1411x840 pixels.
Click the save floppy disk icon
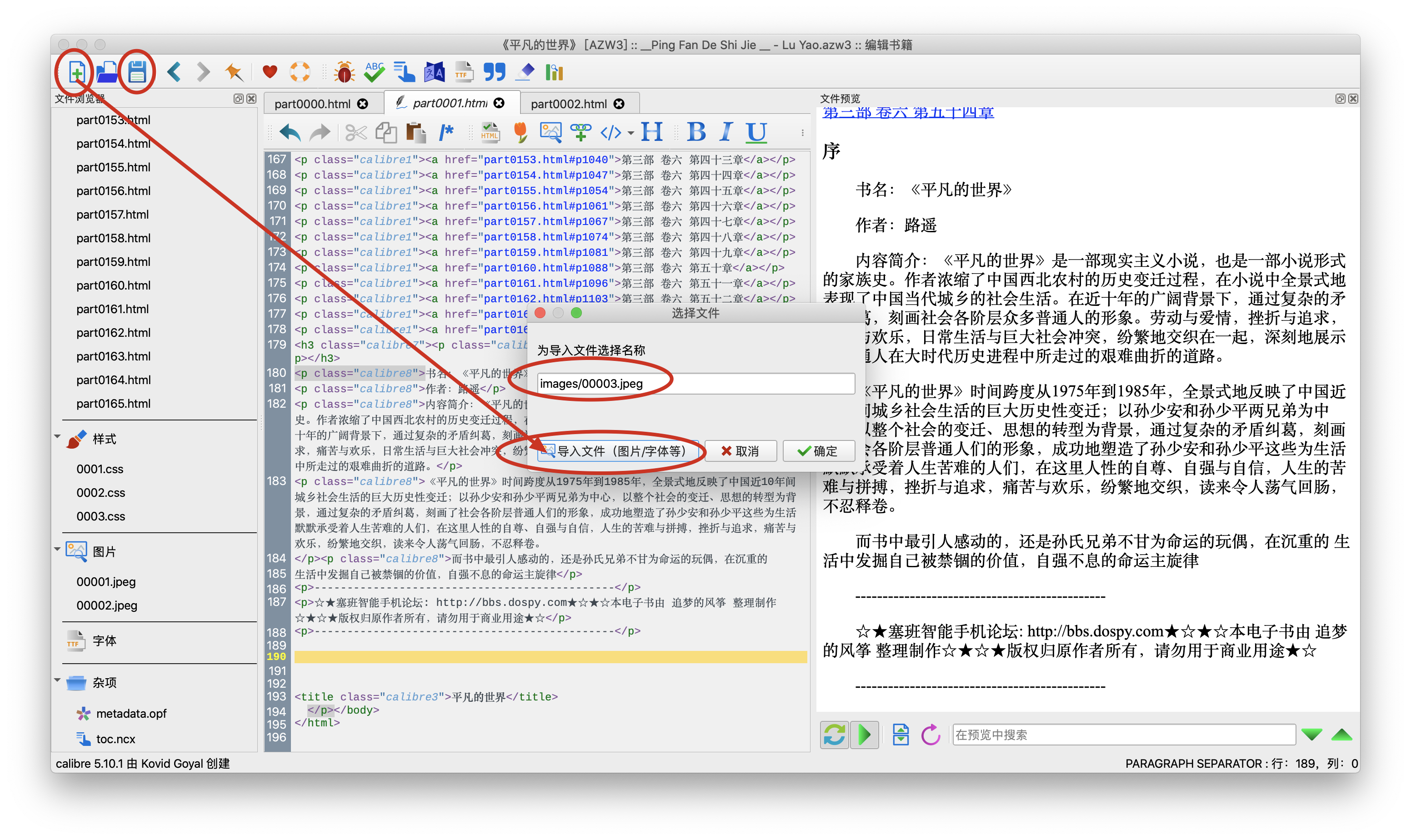pyautogui.click(x=137, y=72)
